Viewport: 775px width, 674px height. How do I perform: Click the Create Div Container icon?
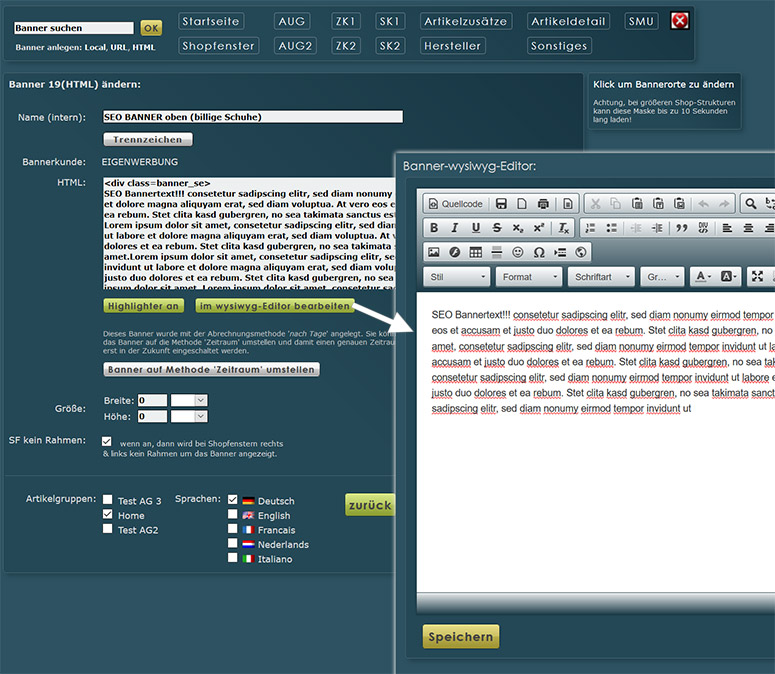click(x=703, y=228)
